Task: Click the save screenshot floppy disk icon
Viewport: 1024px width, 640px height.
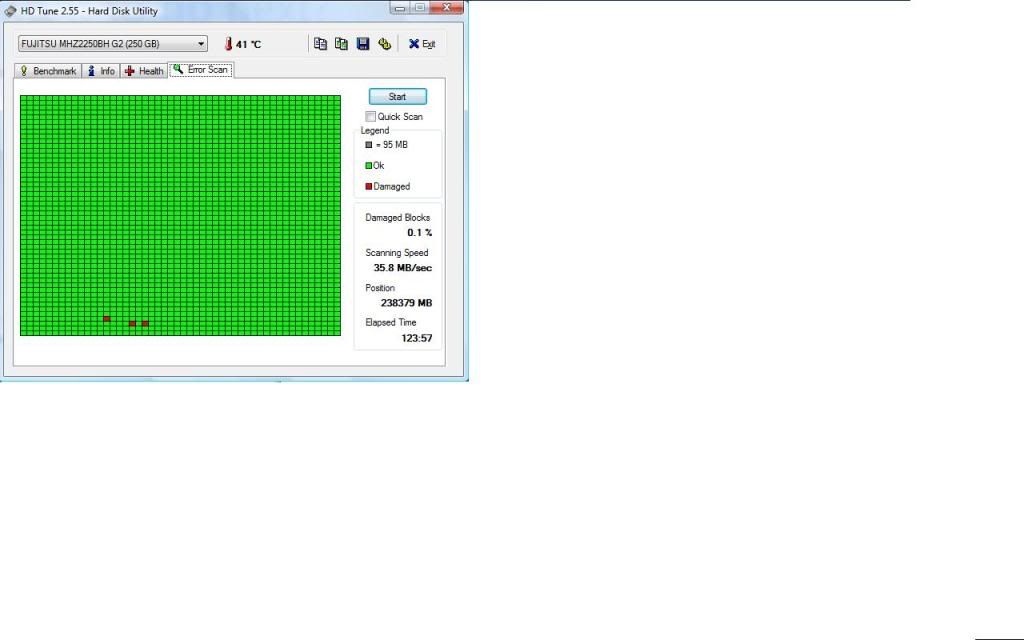Action: [363, 44]
